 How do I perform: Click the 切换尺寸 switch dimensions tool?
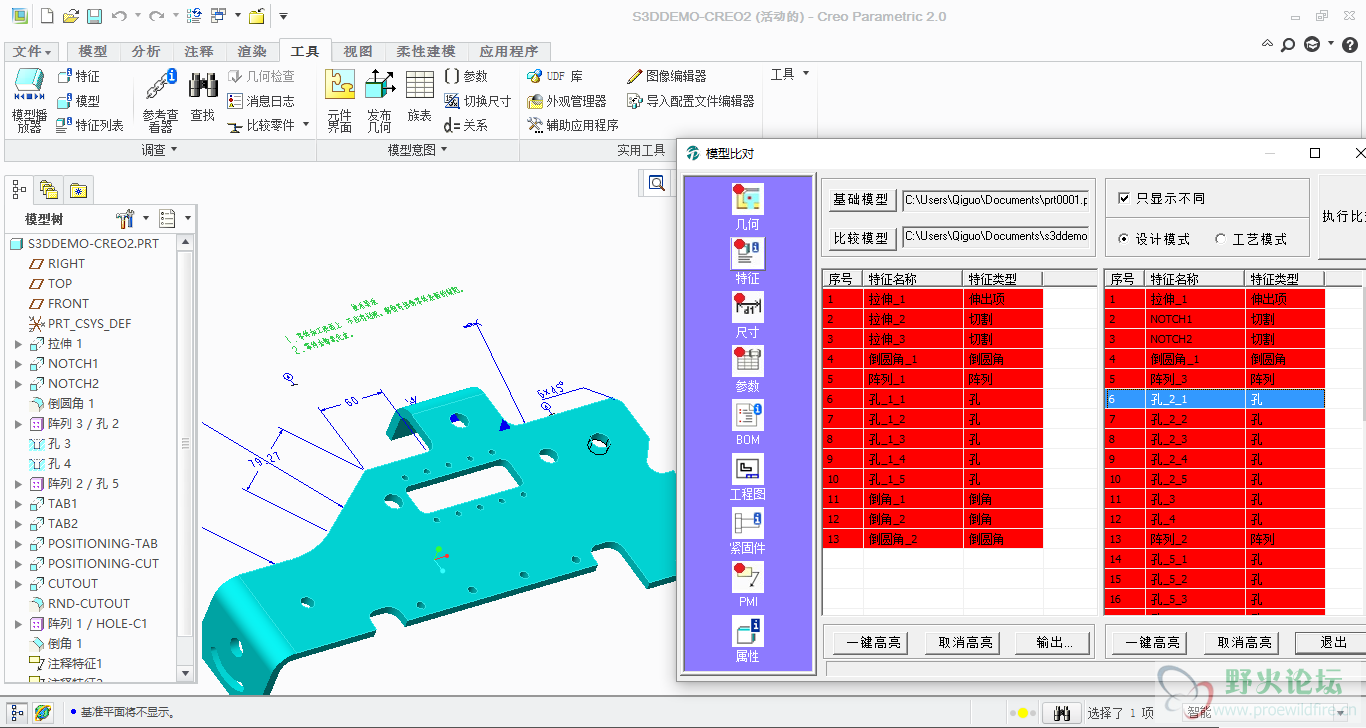[477, 101]
